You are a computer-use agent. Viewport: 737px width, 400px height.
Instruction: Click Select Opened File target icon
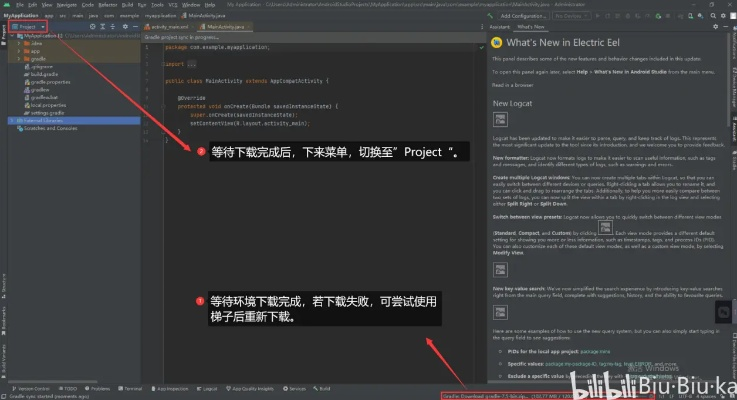[93, 27]
